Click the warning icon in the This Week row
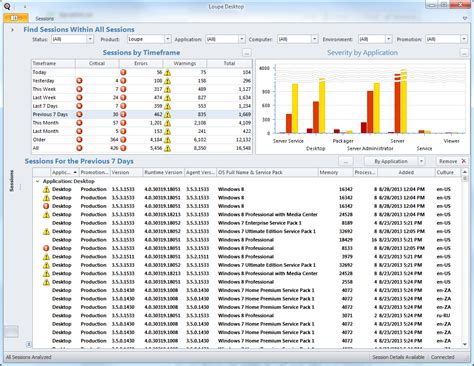 point(167,89)
